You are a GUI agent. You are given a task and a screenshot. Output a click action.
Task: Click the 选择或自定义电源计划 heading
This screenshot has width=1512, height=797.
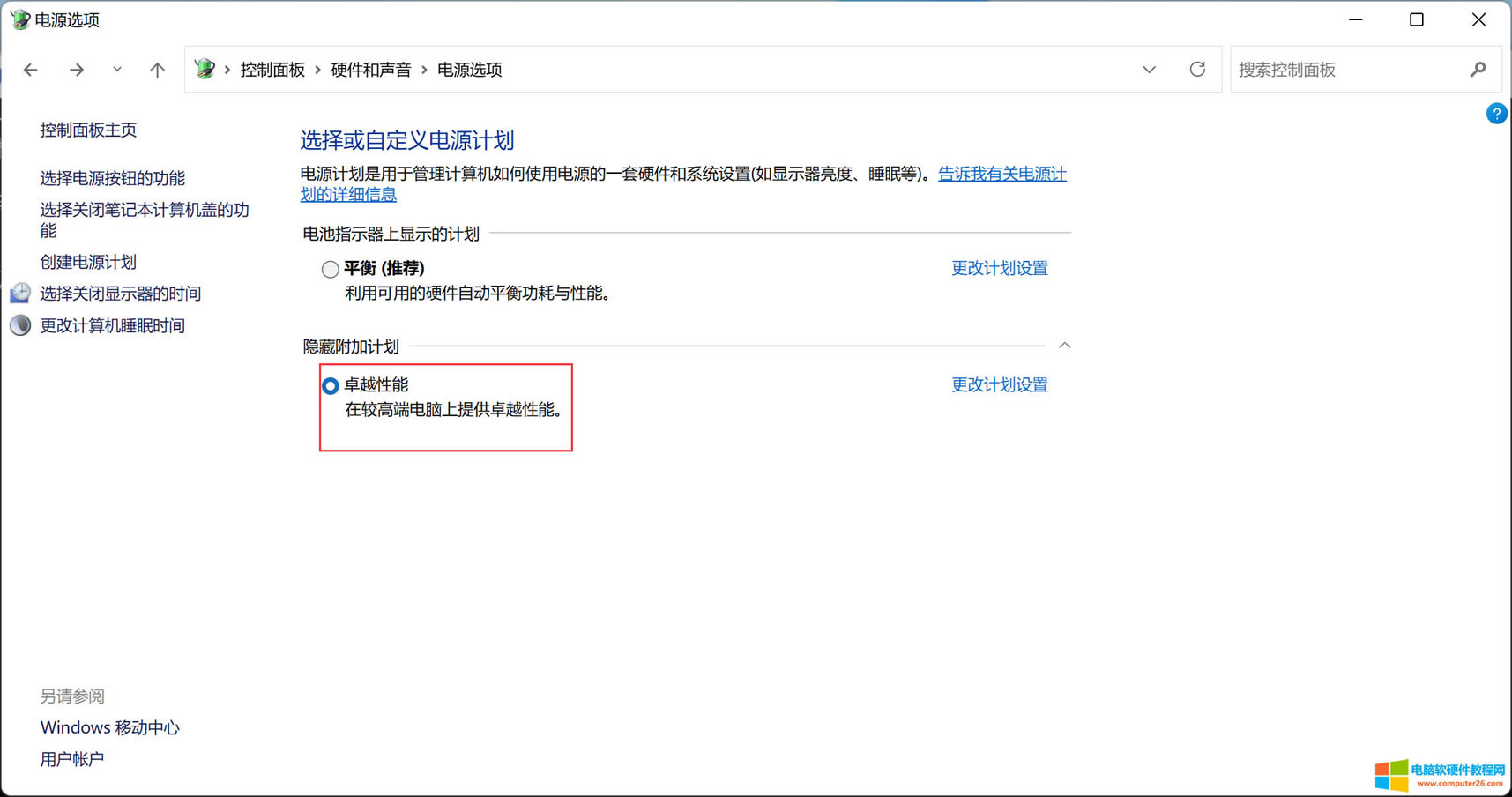tap(407, 140)
